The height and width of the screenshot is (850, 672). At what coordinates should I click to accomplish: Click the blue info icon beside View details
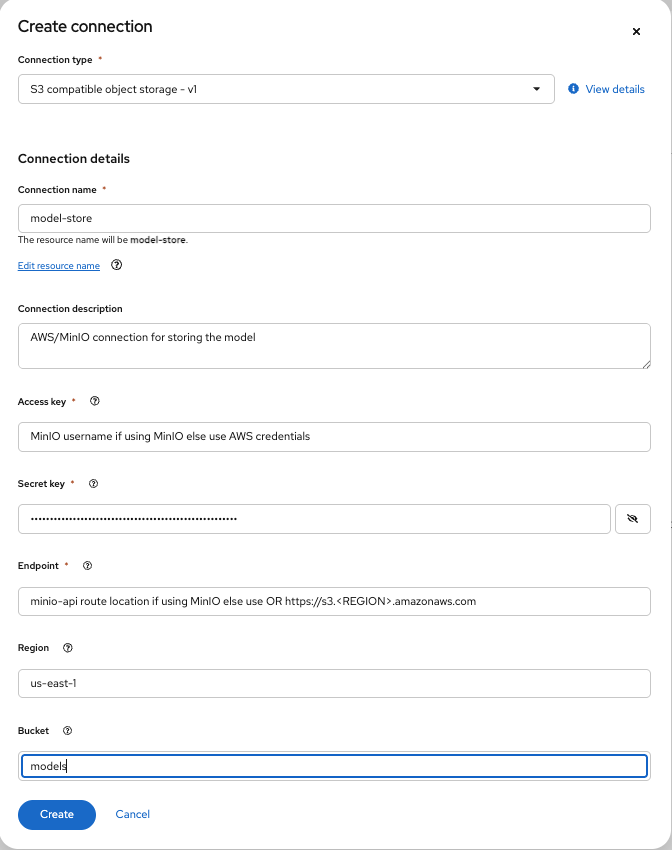click(573, 89)
